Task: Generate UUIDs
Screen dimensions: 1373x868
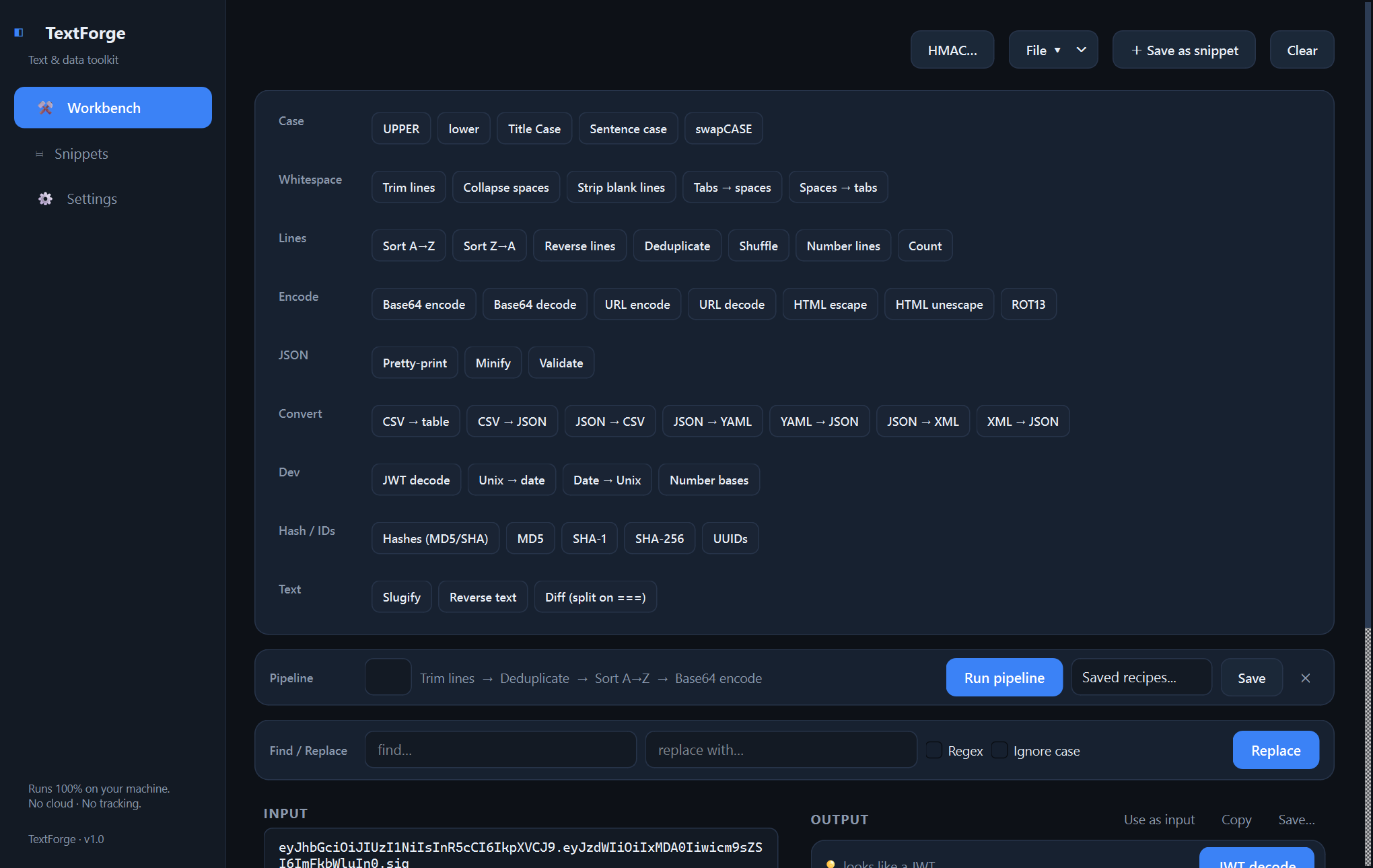Action: (730, 538)
